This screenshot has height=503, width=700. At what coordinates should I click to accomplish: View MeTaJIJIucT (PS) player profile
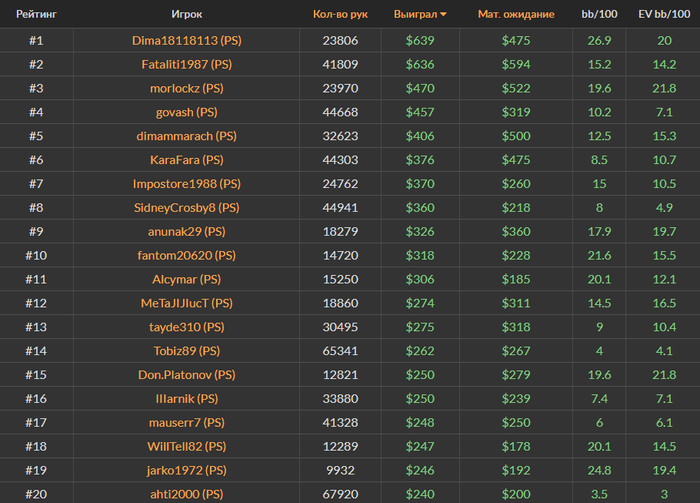pyautogui.click(x=187, y=303)
